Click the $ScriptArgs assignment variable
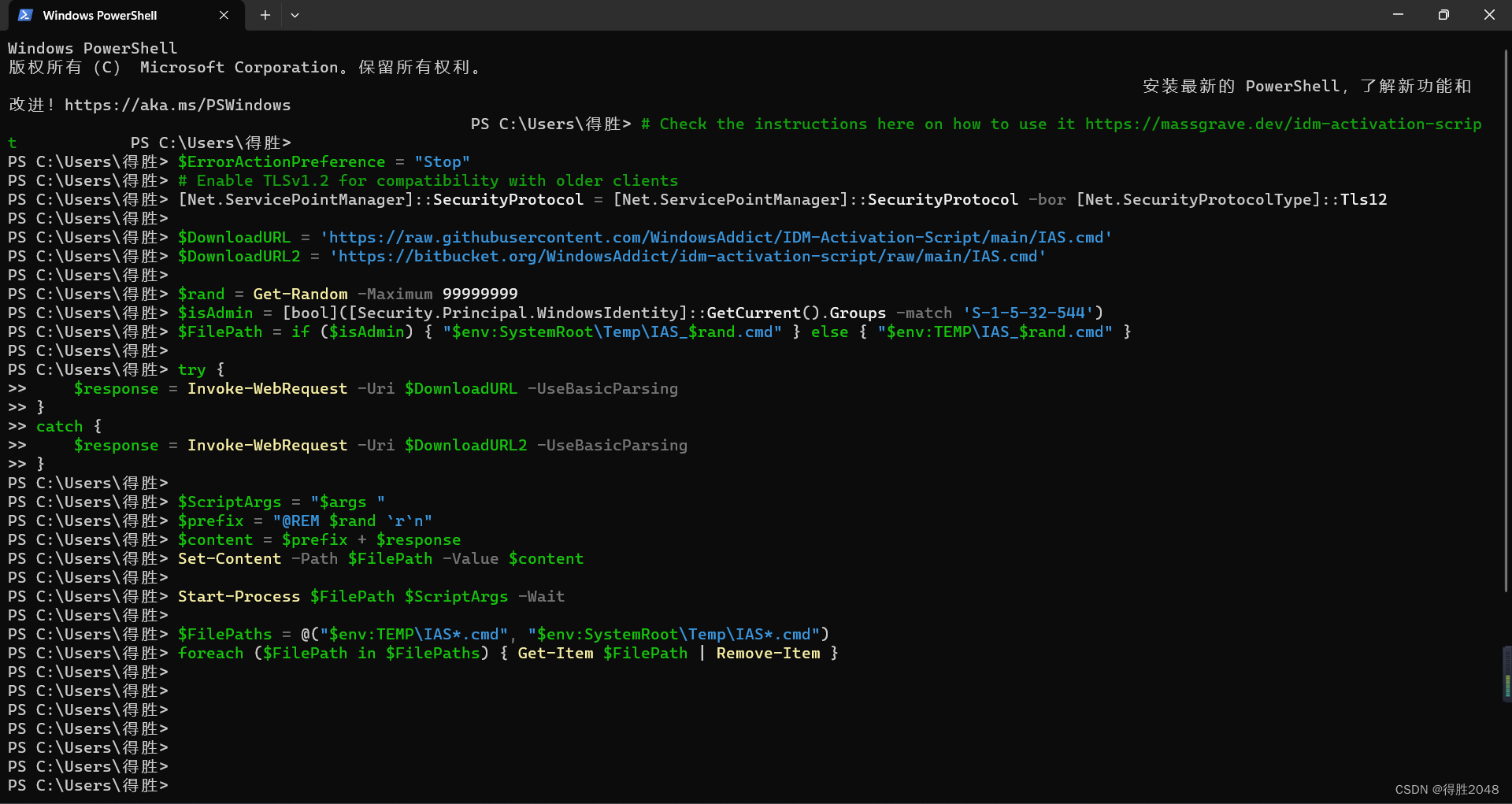Screen dimensions: 1512x804 point(229,502)
